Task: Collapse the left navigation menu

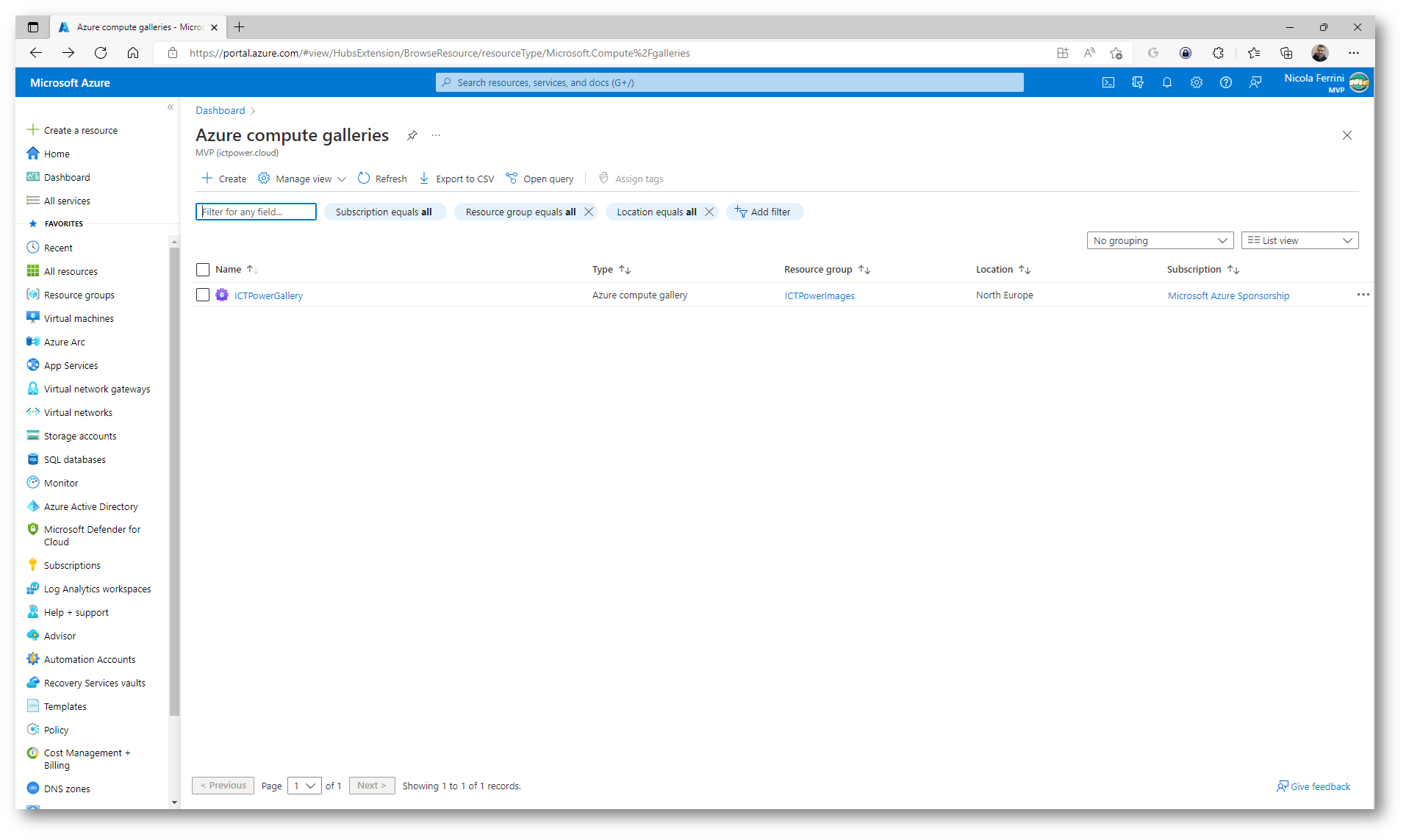Action: click(171, 107)
